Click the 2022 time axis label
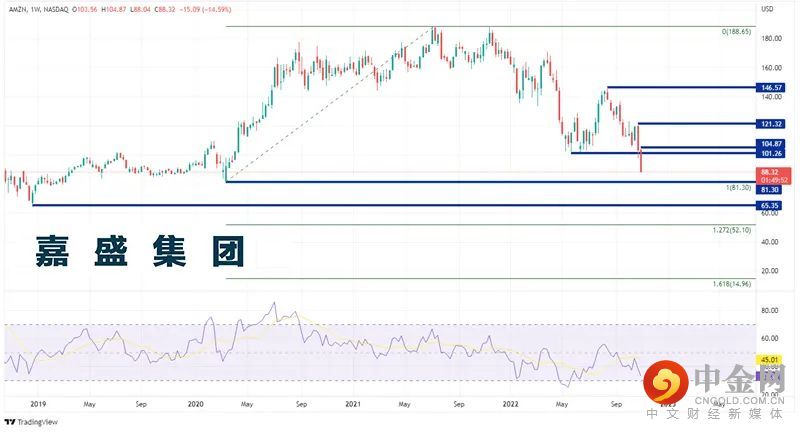The height and width of the screenshot is (432, 800). pyautogui.click(x=510, y=404)
